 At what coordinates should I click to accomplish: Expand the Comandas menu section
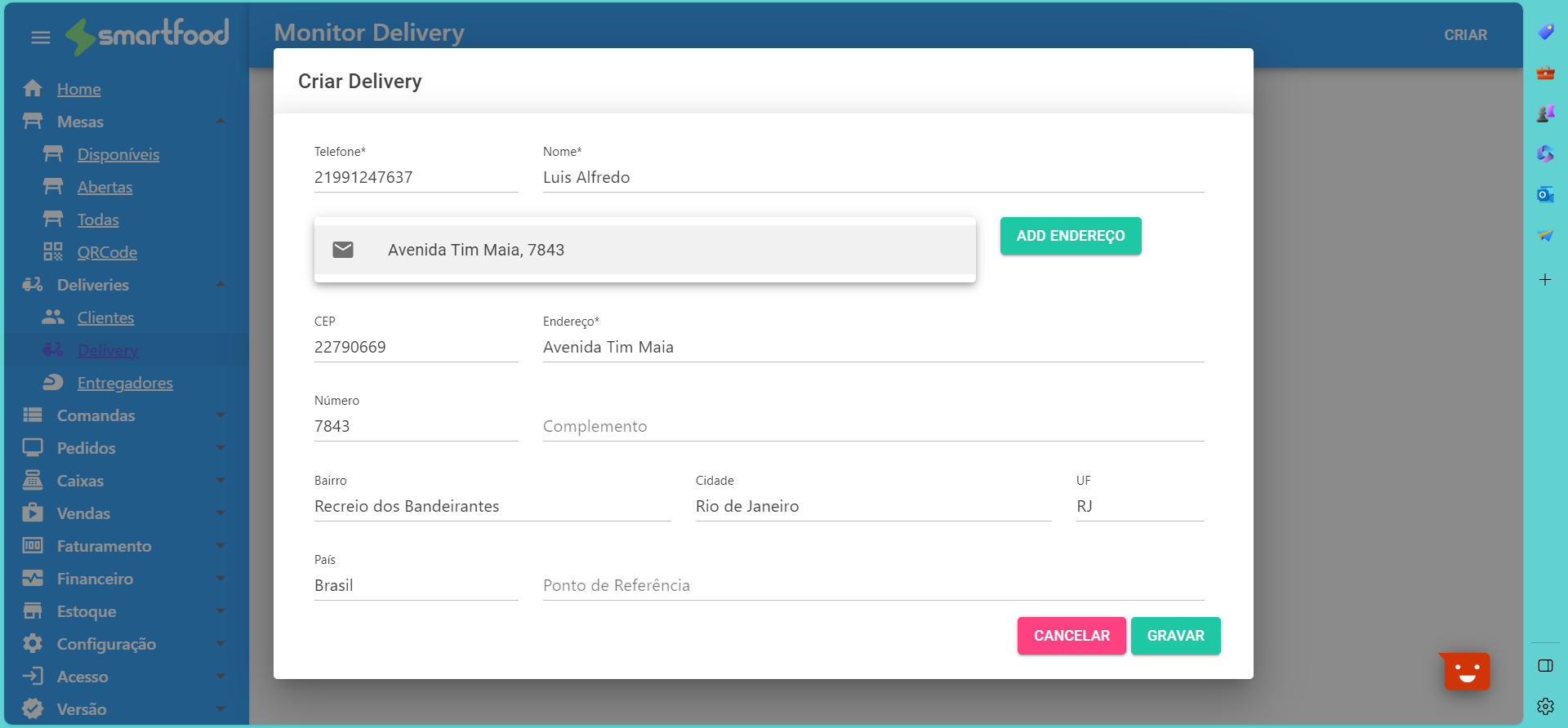tap(220, 415)
